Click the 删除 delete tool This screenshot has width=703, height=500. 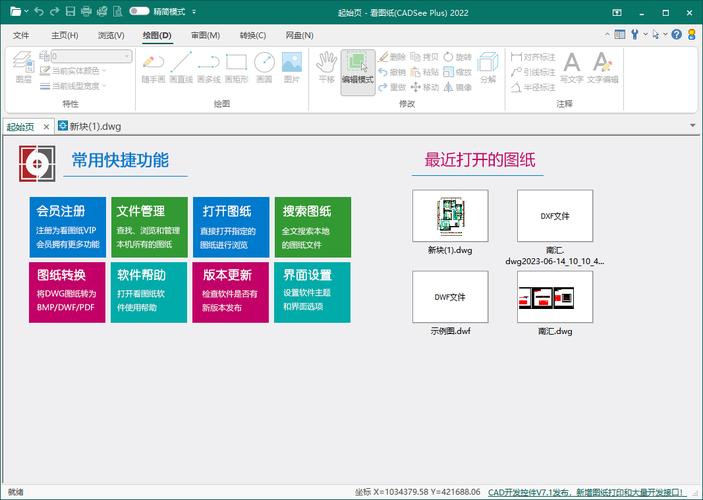pyautogui.click(x=392, y=57)
